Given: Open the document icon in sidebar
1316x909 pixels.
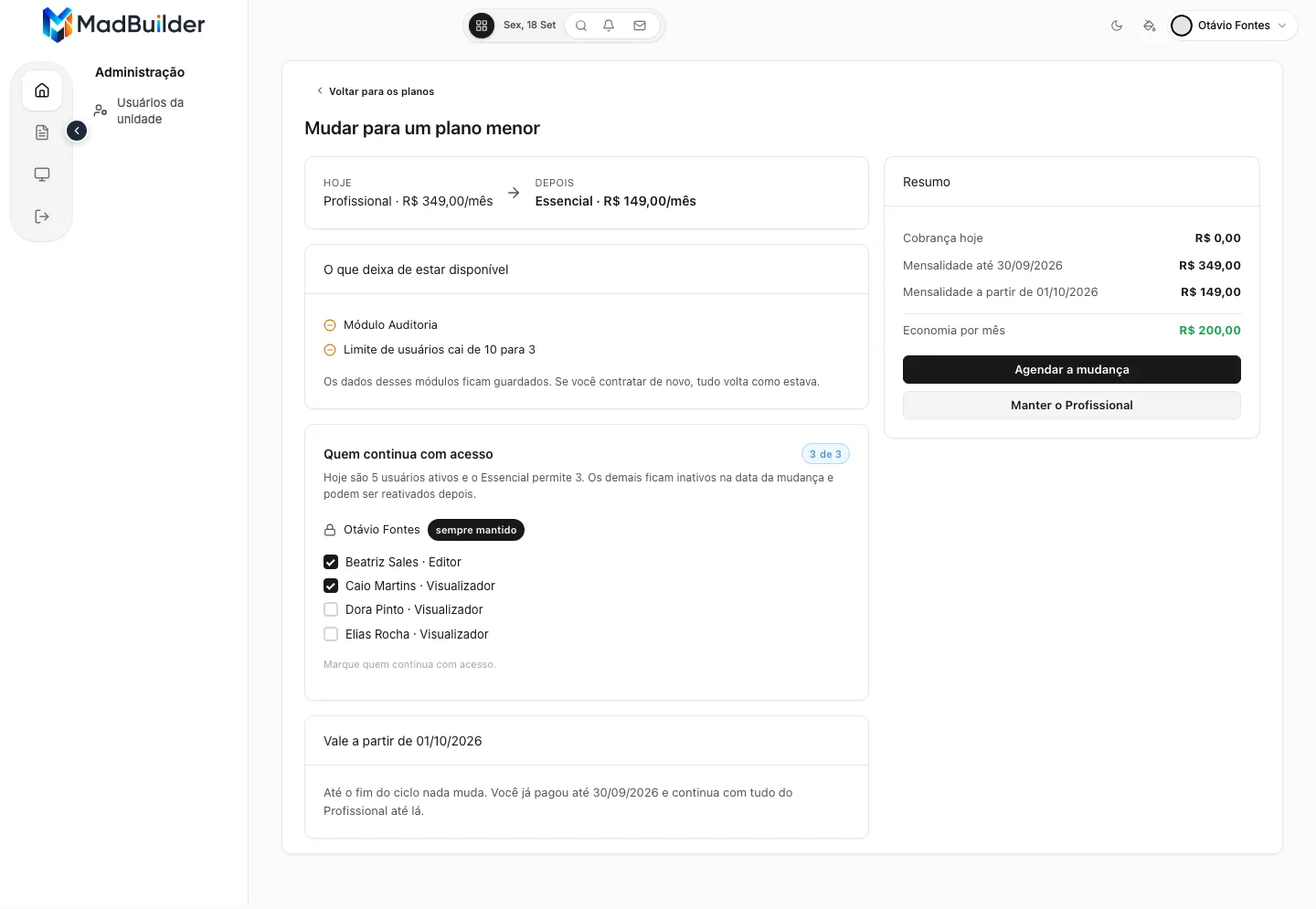Looking at the screenshot, I should pos(42,132).
